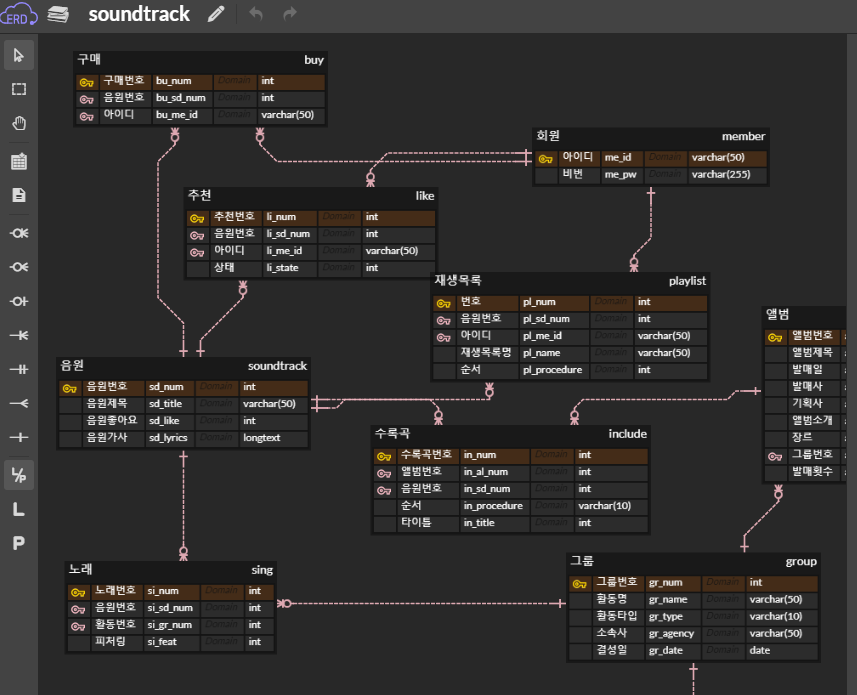Select zero-or-many relationship tool
The image size is (857, 695).
coord(19,233)
